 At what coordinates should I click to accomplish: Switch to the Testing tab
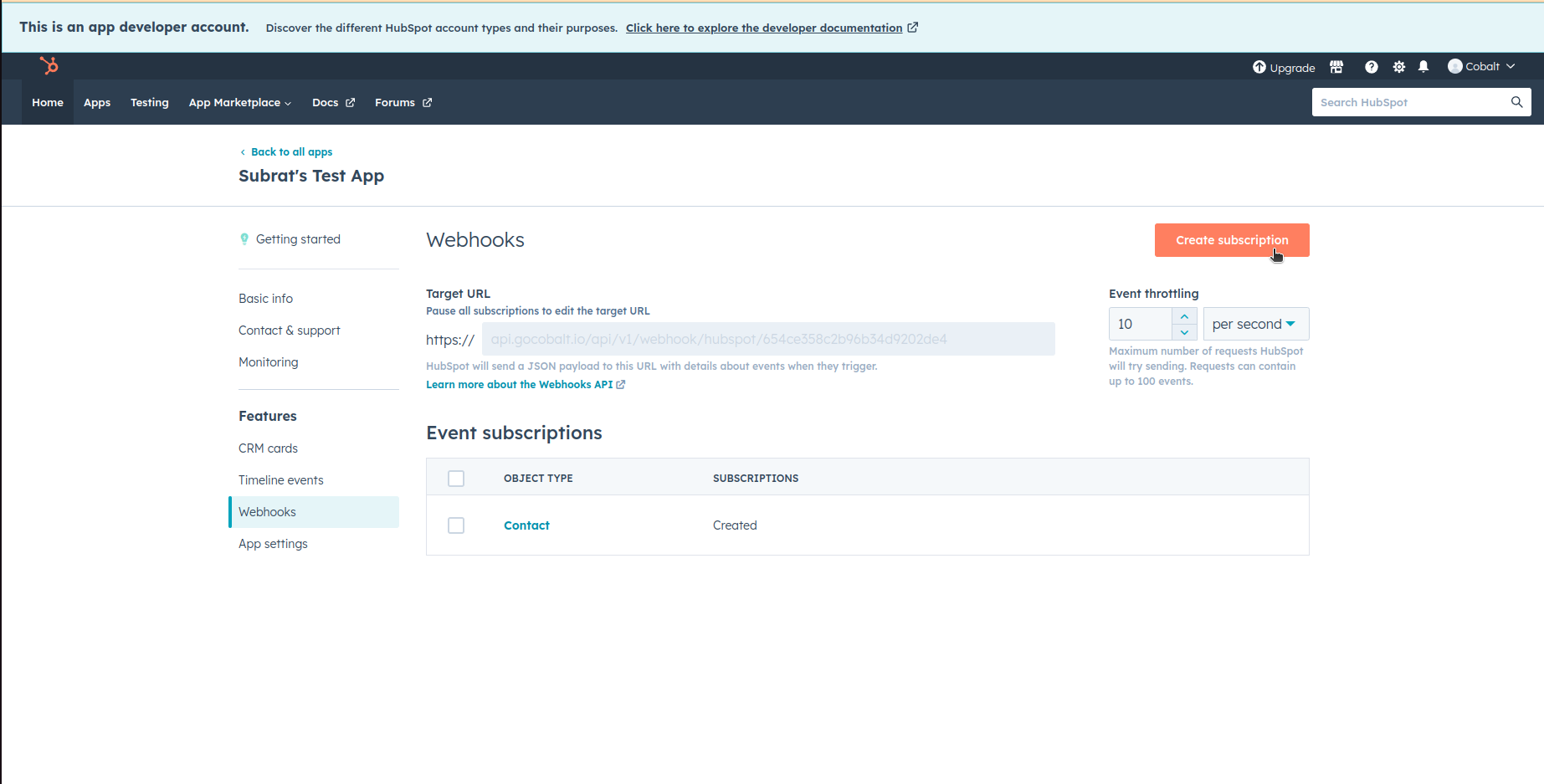click(149, 102)
